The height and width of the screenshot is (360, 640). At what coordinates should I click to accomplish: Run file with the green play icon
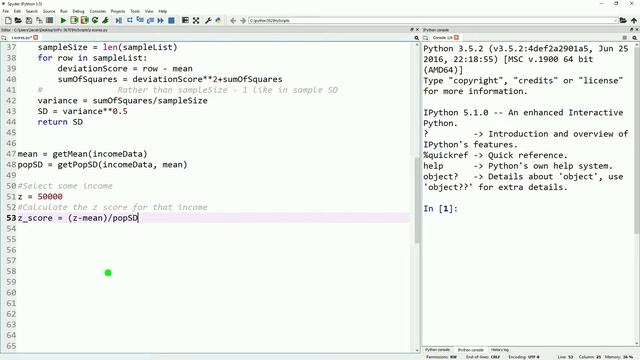[63, 20]
